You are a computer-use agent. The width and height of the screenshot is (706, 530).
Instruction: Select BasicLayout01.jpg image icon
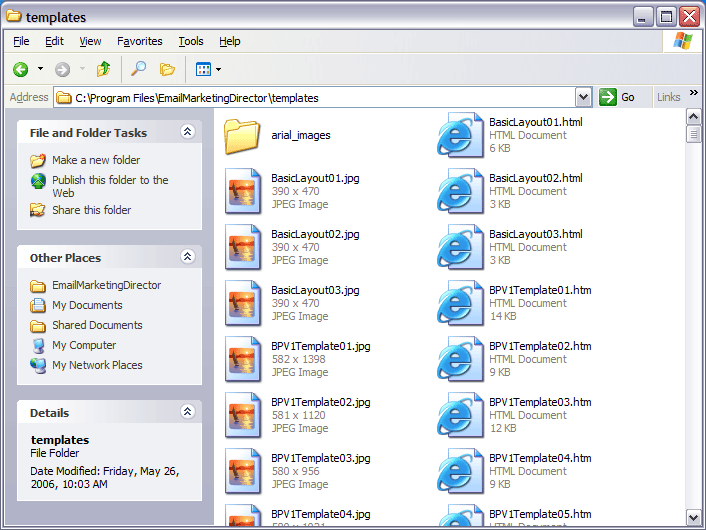click(243, 191)
